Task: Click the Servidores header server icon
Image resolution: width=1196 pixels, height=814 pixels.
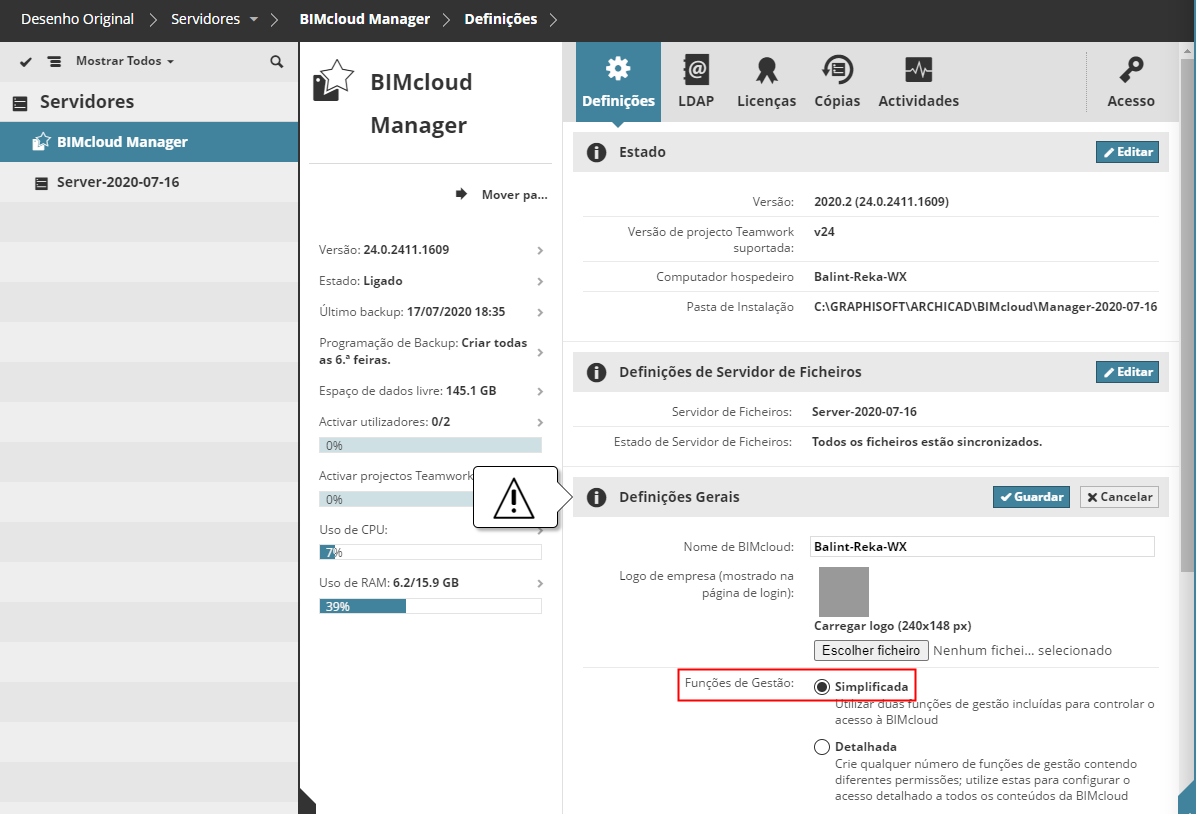Action: pyautogui.click(x=21, y=102)
